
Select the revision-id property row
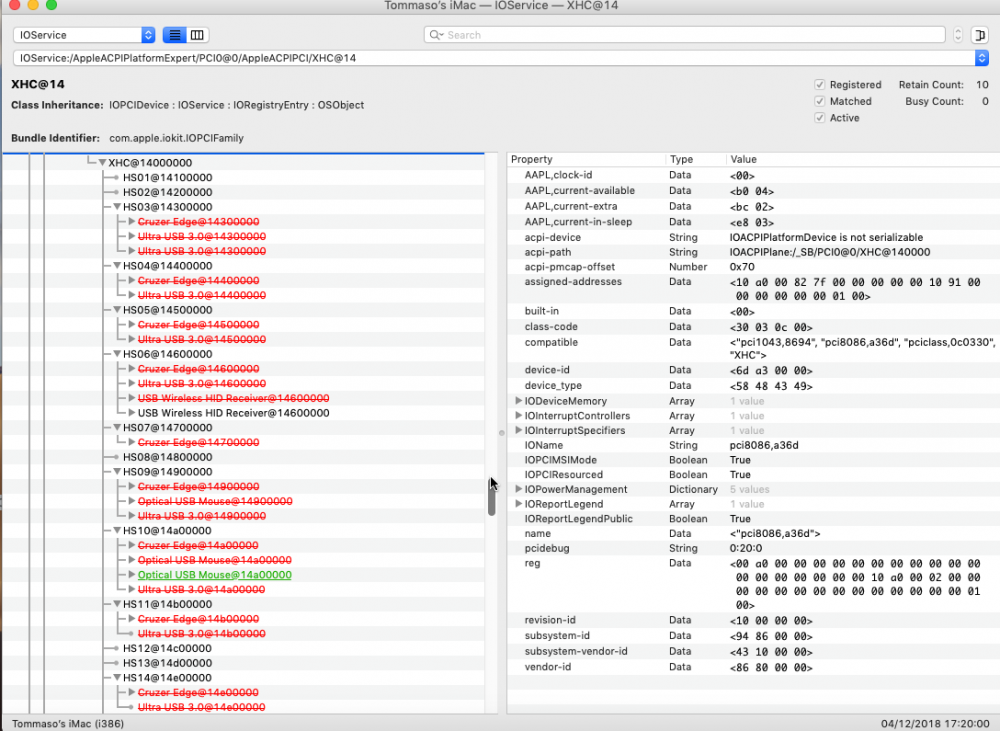pos(754,620)
